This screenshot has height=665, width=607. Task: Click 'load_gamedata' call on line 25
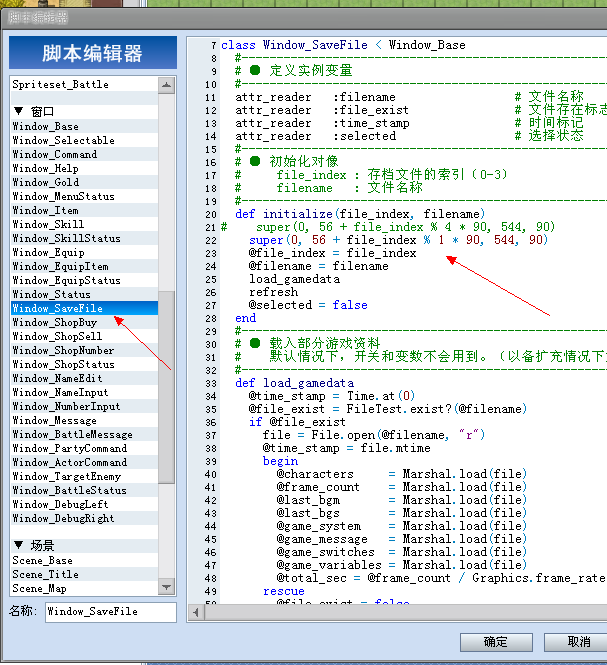coord(294,279)
